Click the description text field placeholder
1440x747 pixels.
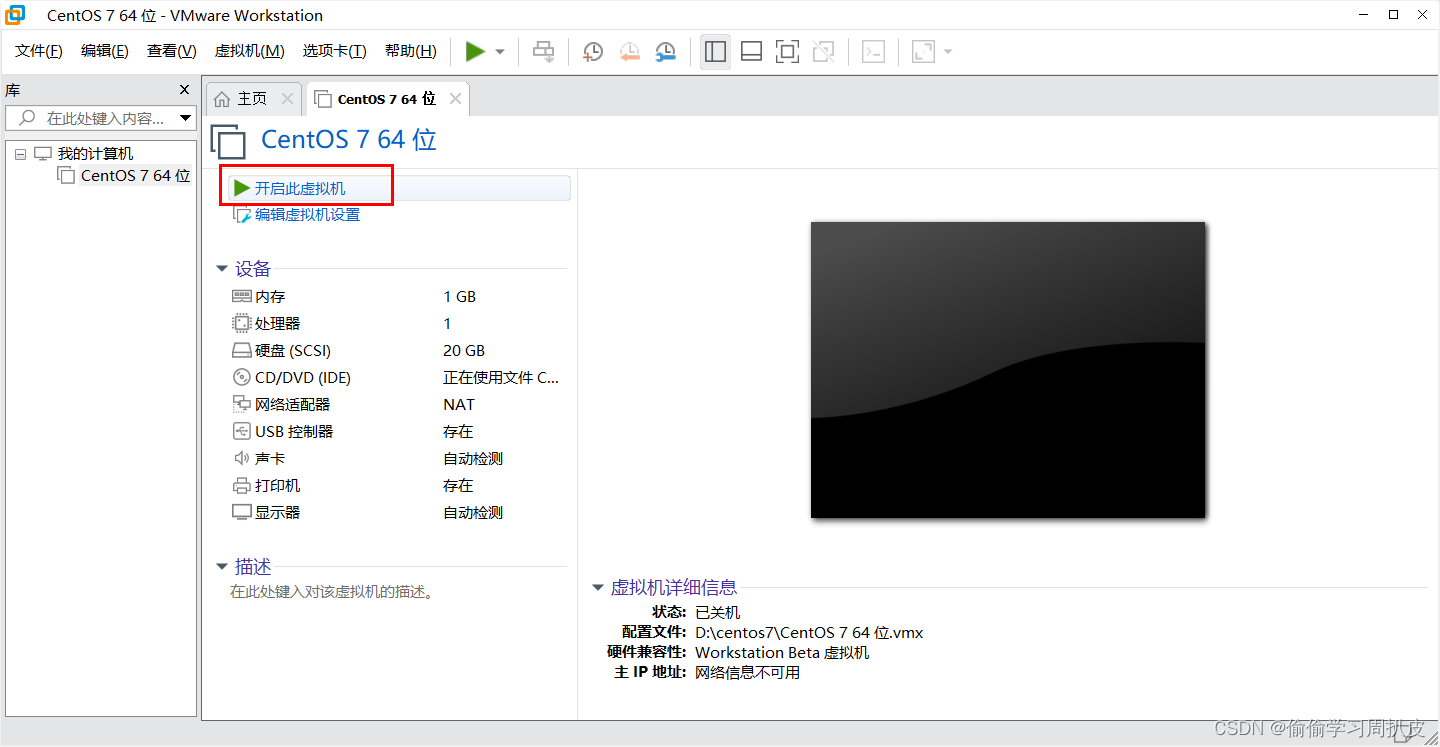pyautogui.click(x=332, y=592)
